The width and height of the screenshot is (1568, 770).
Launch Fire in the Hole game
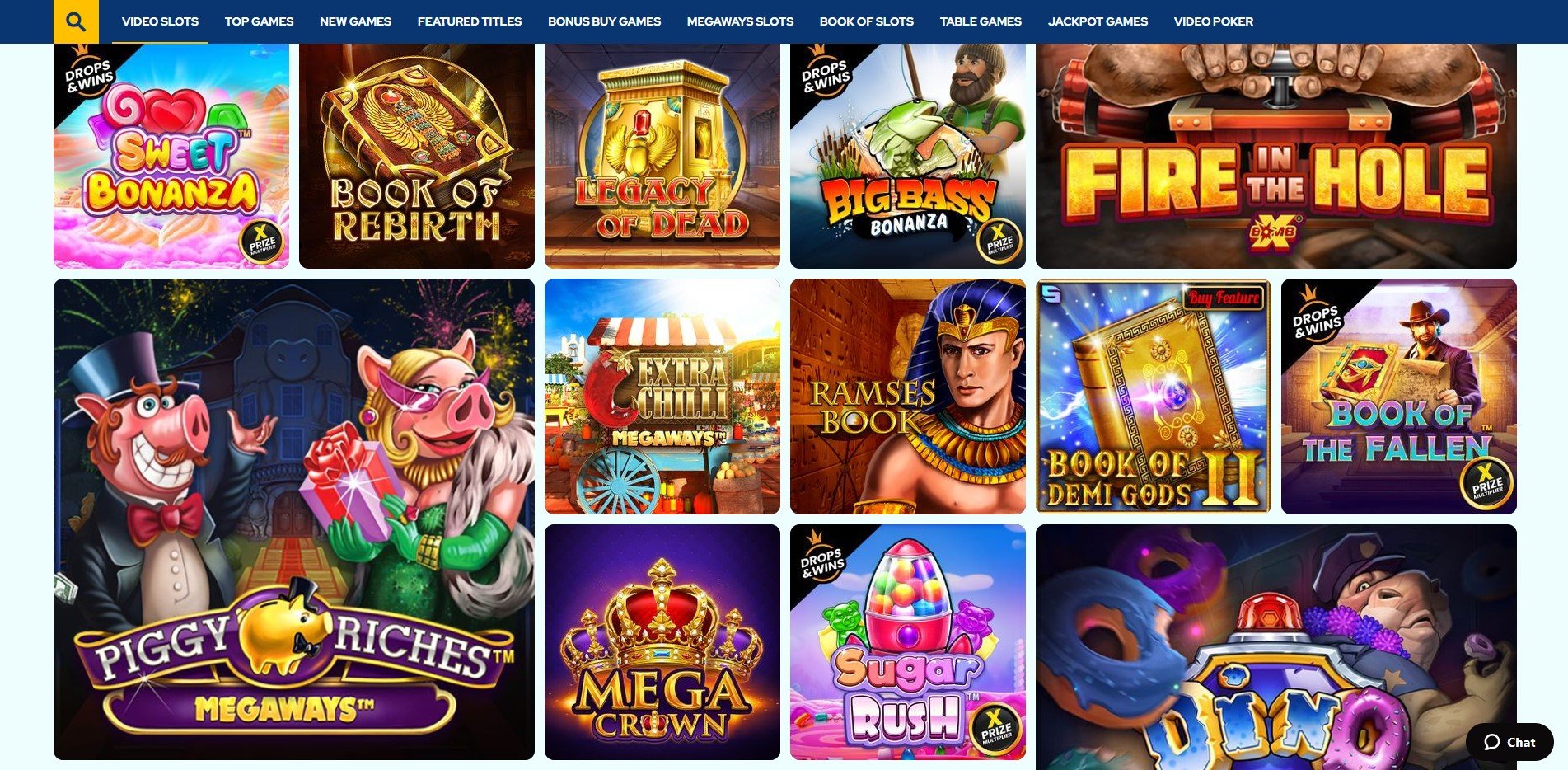point(1276,156)
